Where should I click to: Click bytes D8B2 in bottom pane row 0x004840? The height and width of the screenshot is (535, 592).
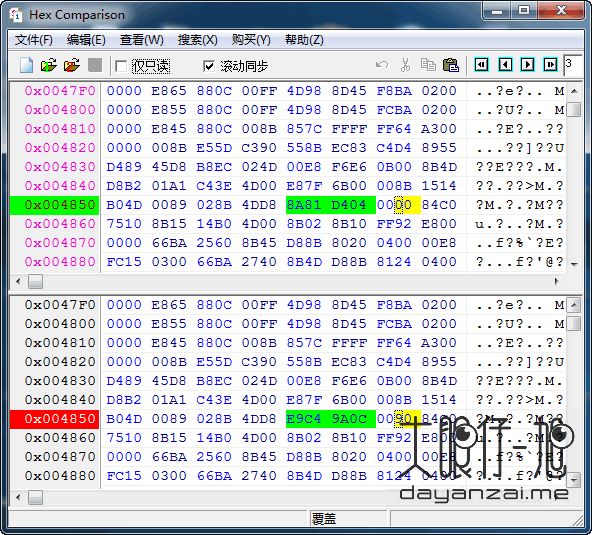(124, 400)
